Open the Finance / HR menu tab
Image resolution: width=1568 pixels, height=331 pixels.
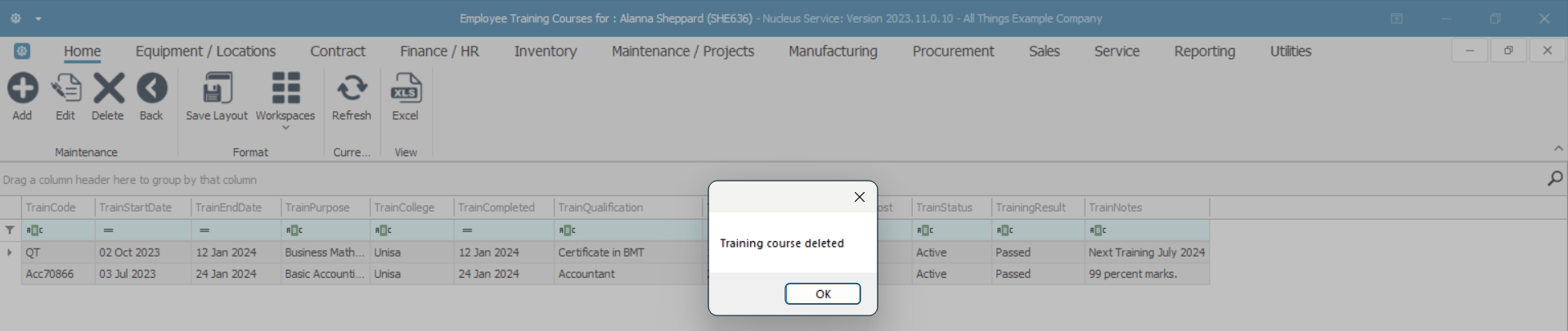pyautogui.click(x=439, y=51)
